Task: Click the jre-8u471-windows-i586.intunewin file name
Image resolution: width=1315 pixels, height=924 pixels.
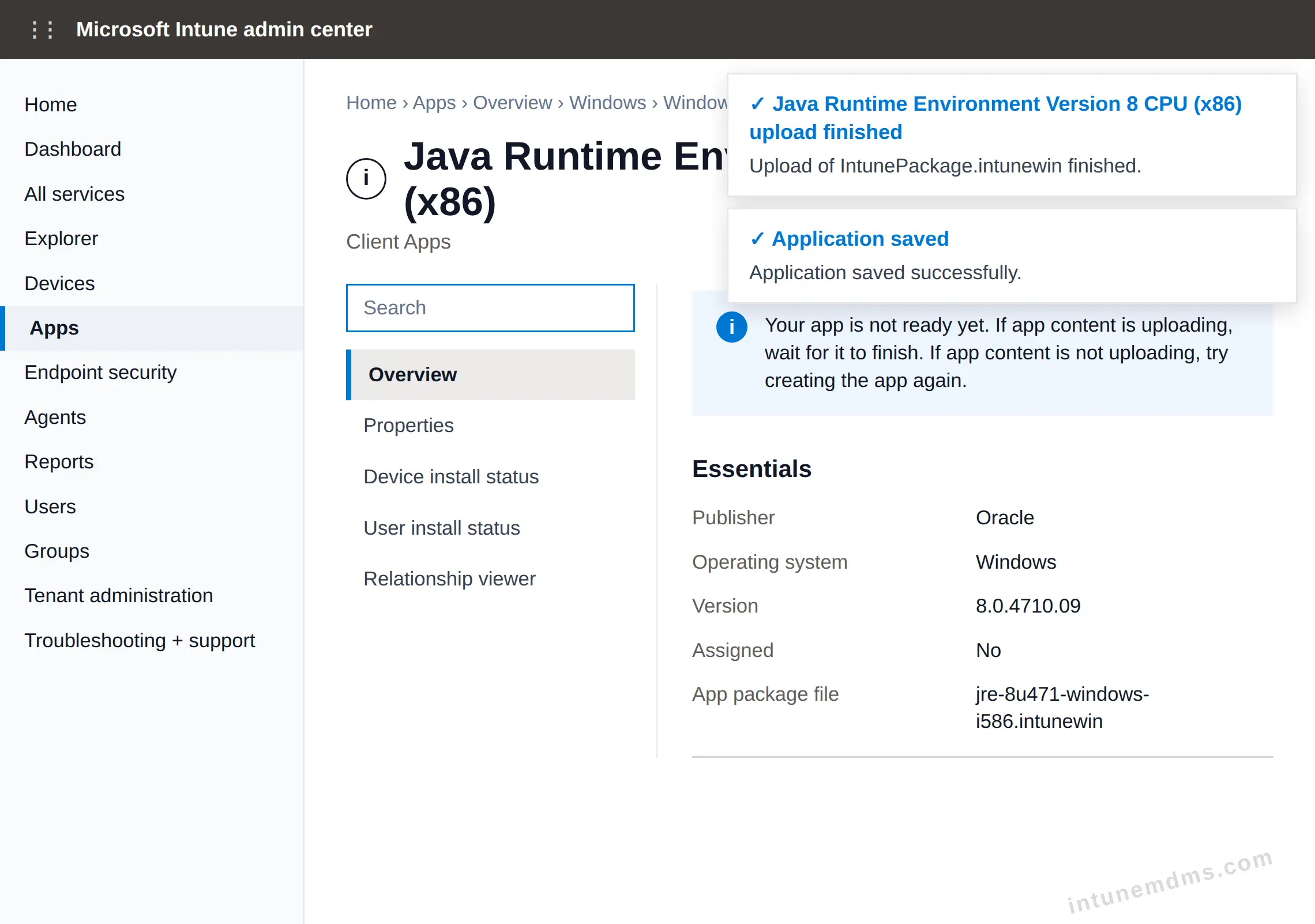Action: click(x=1062, y=707)
